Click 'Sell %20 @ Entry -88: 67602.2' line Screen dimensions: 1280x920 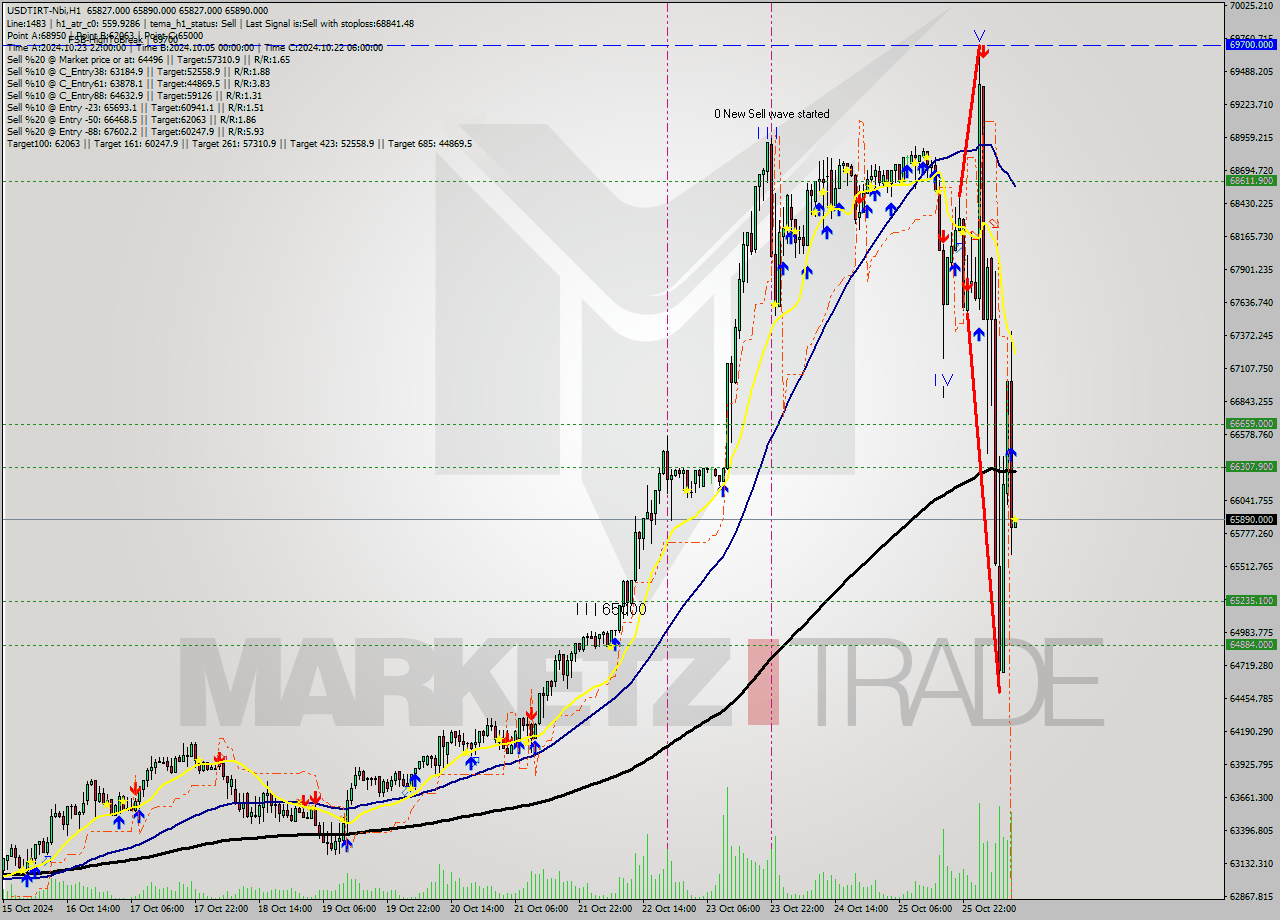click(135, 131)
